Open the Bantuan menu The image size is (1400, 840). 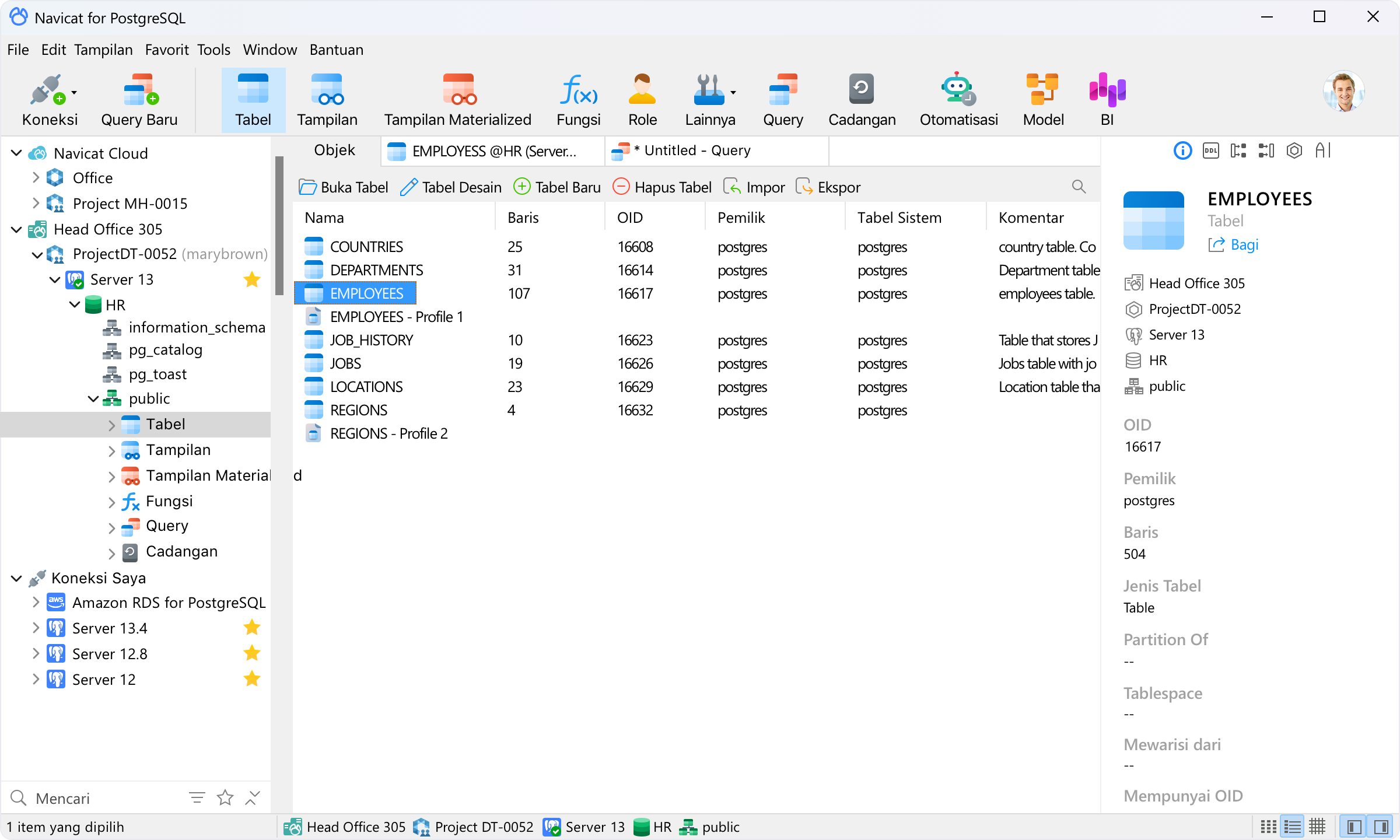coord(337,50)
